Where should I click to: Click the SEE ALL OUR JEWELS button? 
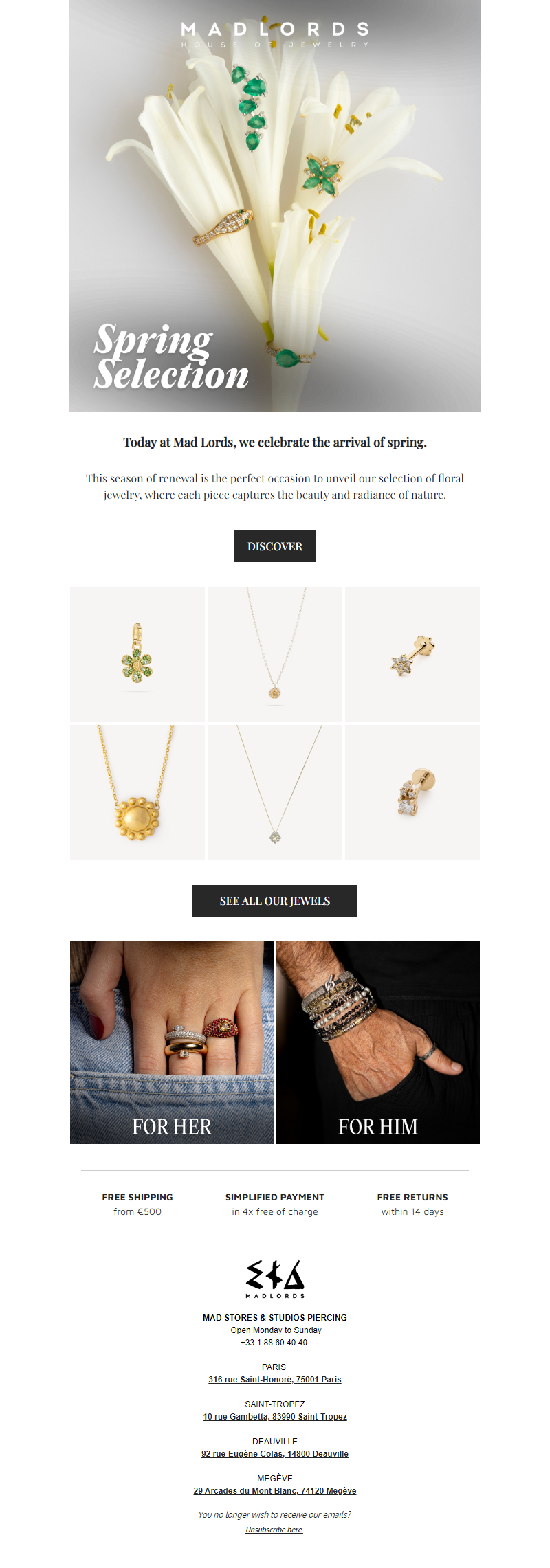[275, 901]
